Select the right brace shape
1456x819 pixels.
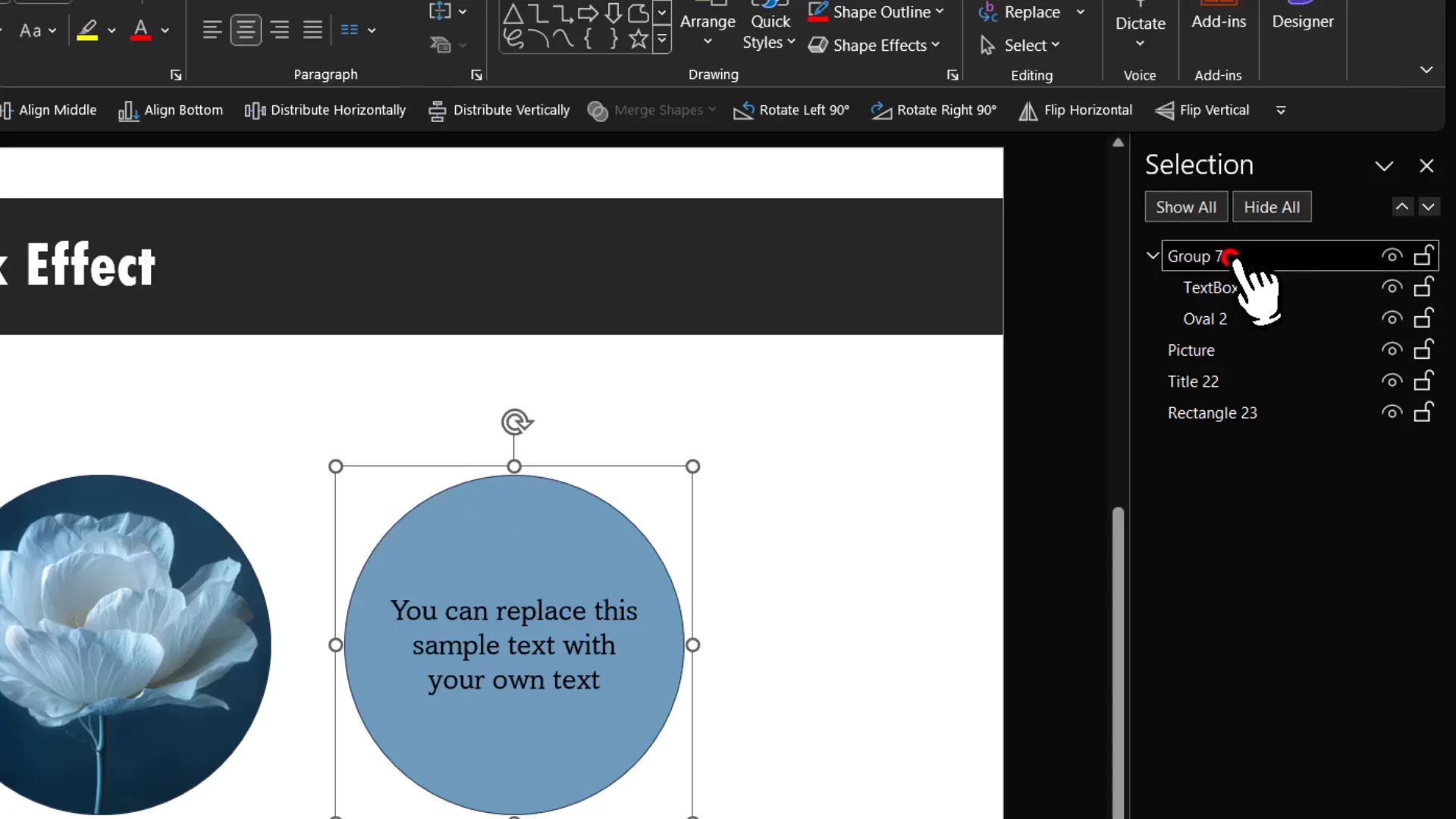pos(613,39)
